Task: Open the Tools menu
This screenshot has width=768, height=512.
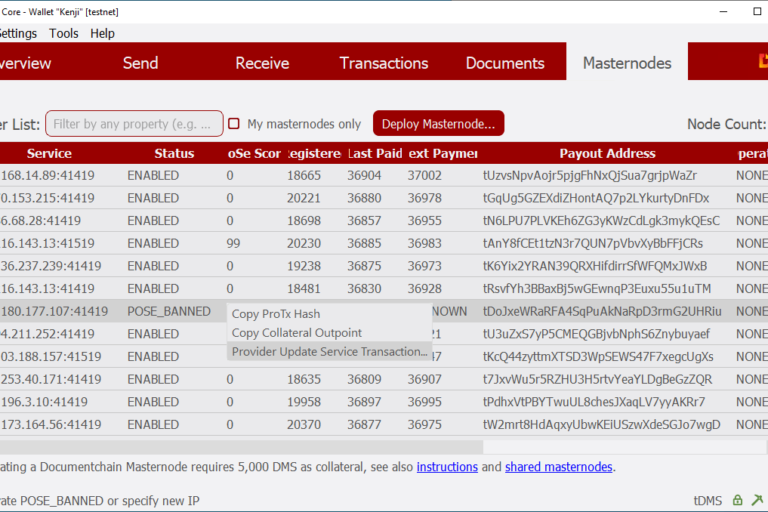Action: coord(64,33)
